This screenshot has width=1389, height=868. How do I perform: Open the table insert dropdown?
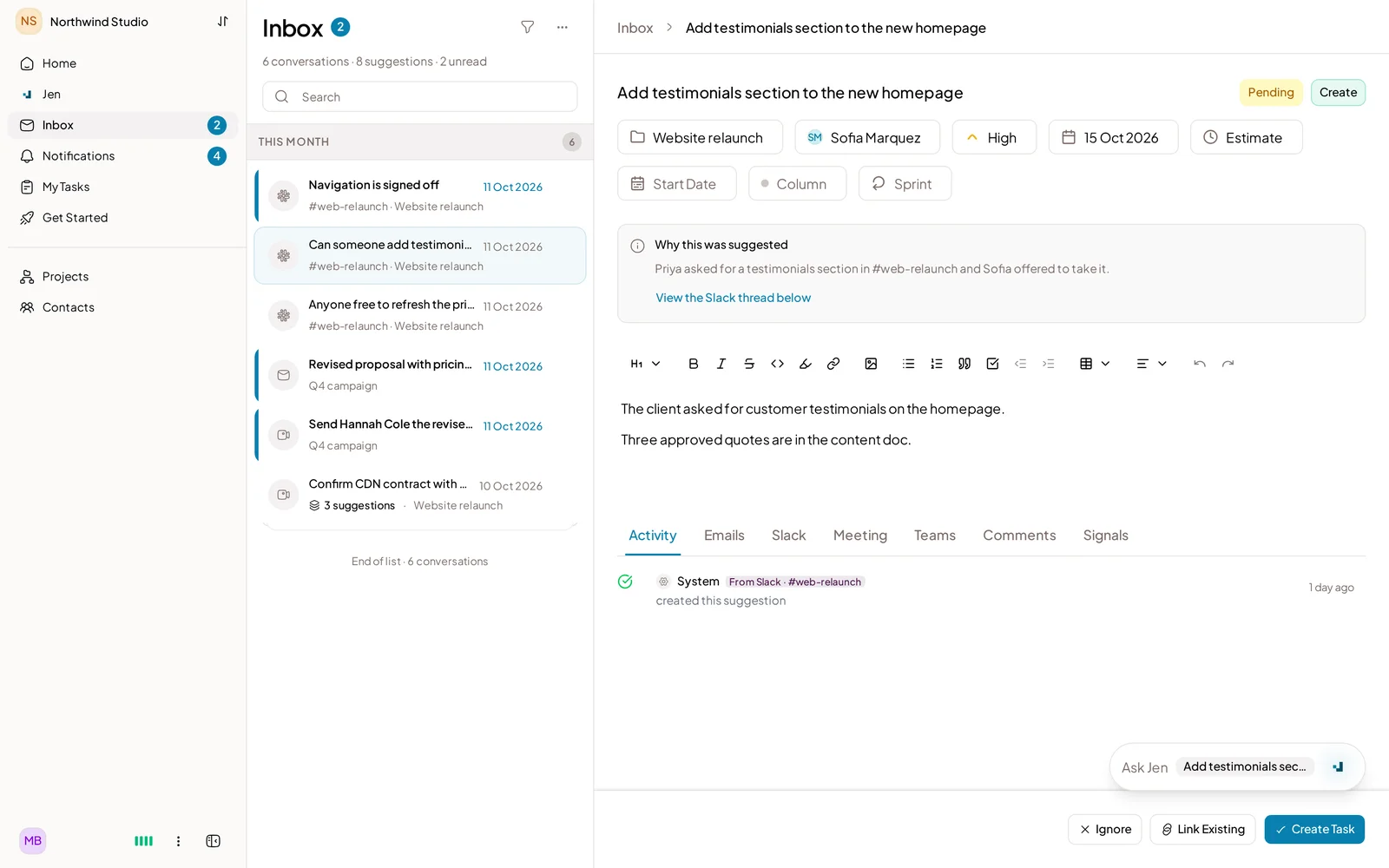[1094, 364]
